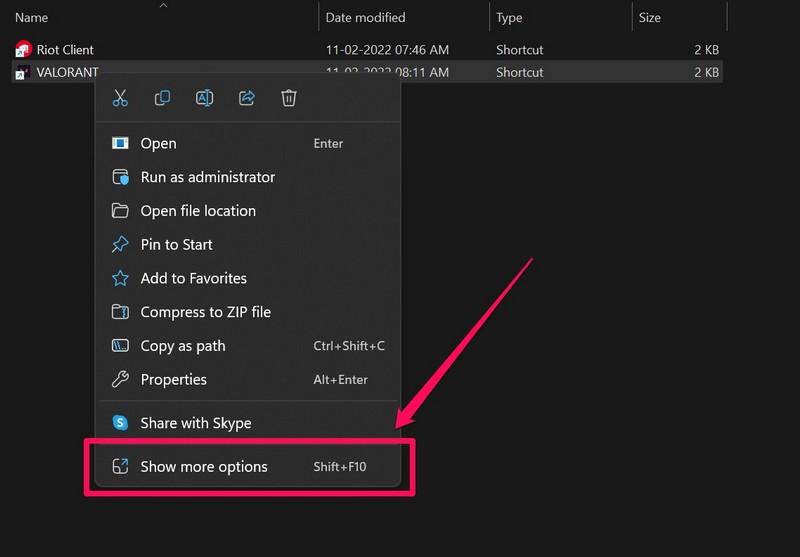Click the Cut scissors icon
Screen dimensions: 800x557
point(120,98)
